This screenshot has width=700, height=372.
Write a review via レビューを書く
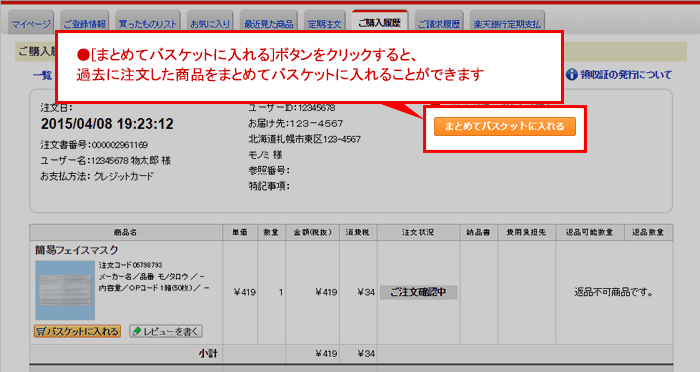pos(166,331)
